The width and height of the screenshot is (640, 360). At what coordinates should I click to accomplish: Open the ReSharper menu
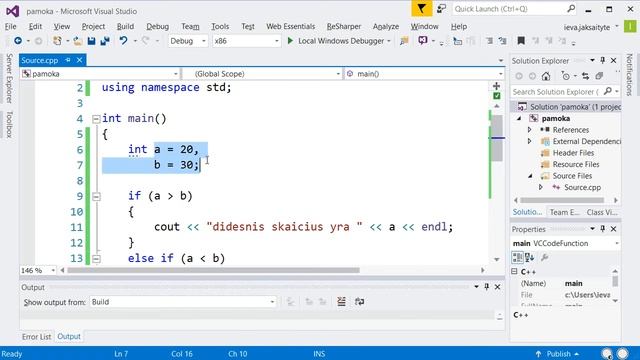coord(344,27)
